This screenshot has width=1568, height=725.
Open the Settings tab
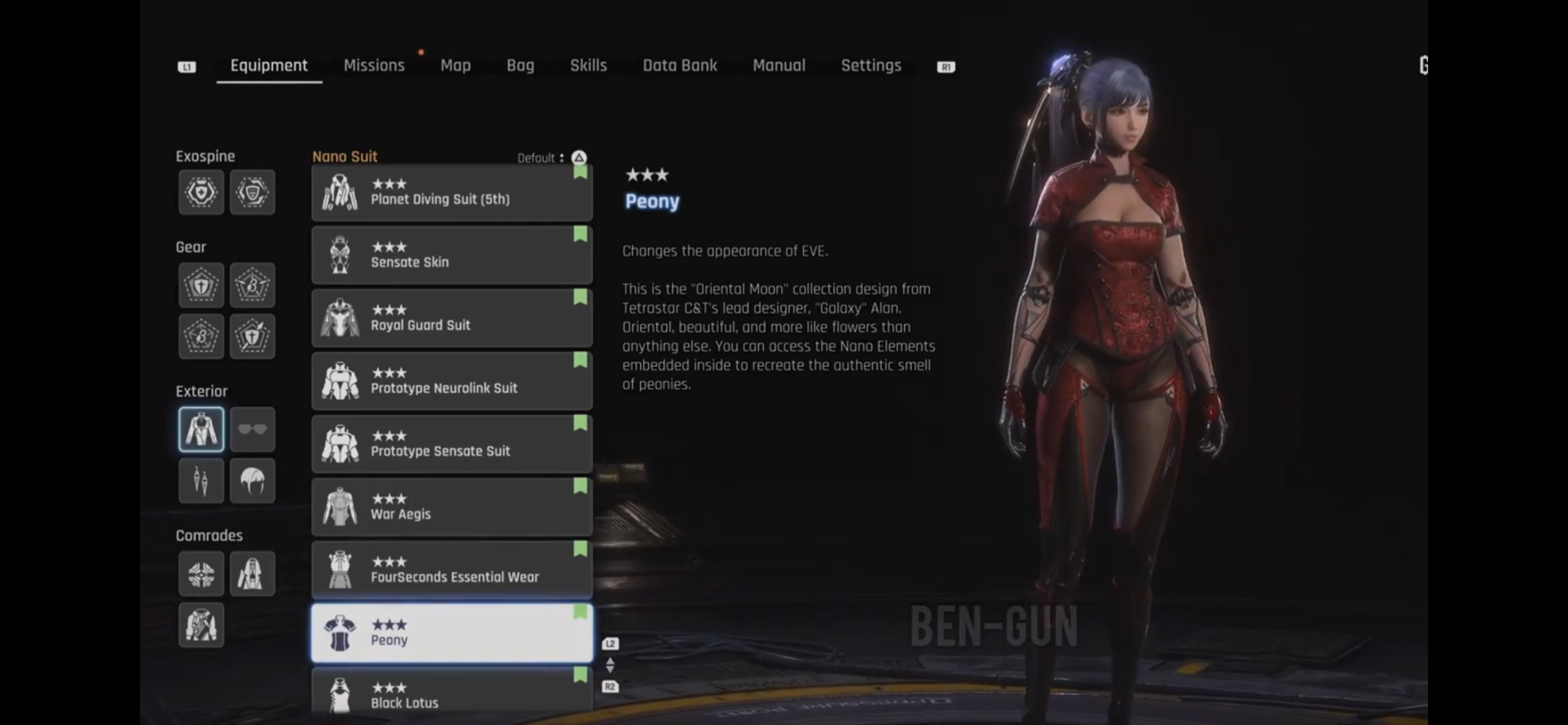(871, 65)
